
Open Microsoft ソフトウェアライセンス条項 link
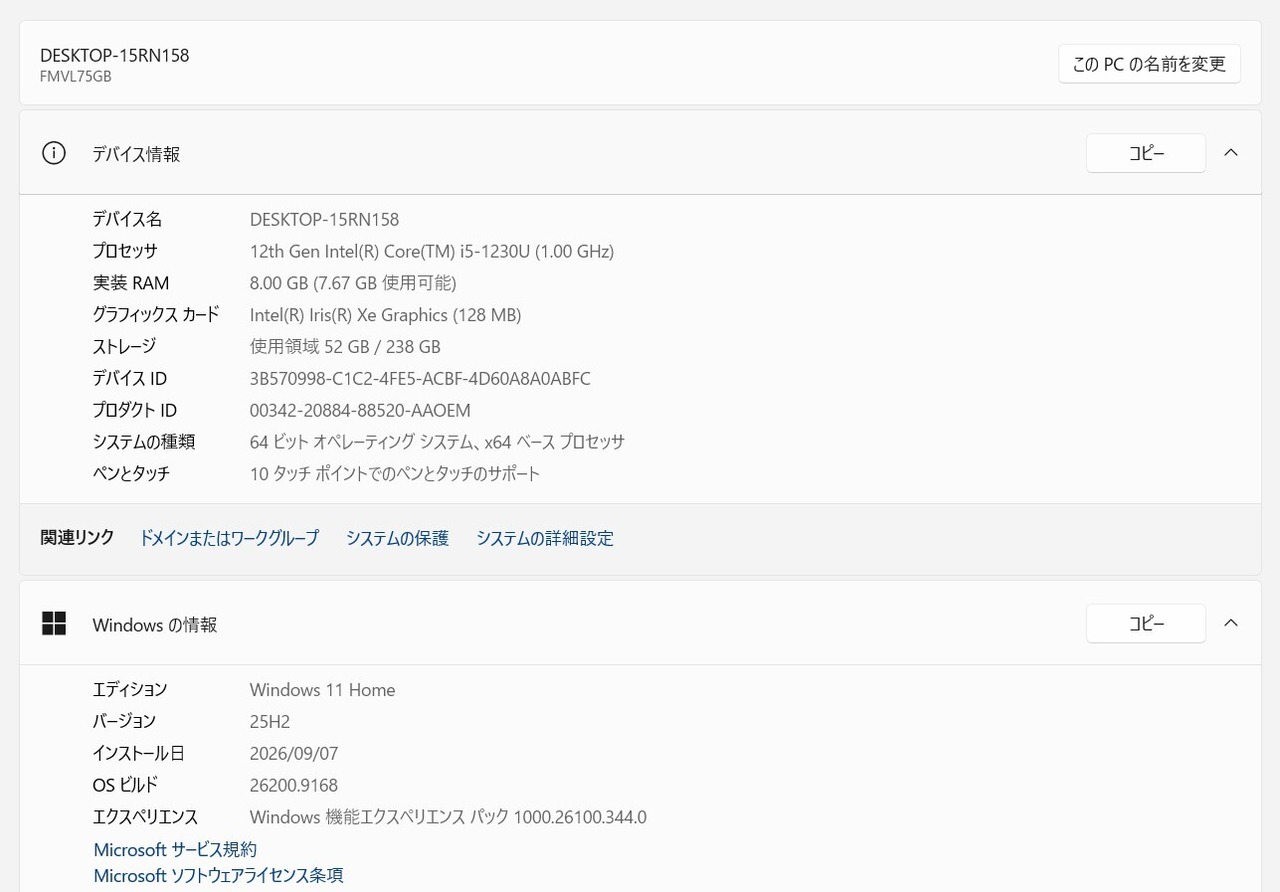218,876
